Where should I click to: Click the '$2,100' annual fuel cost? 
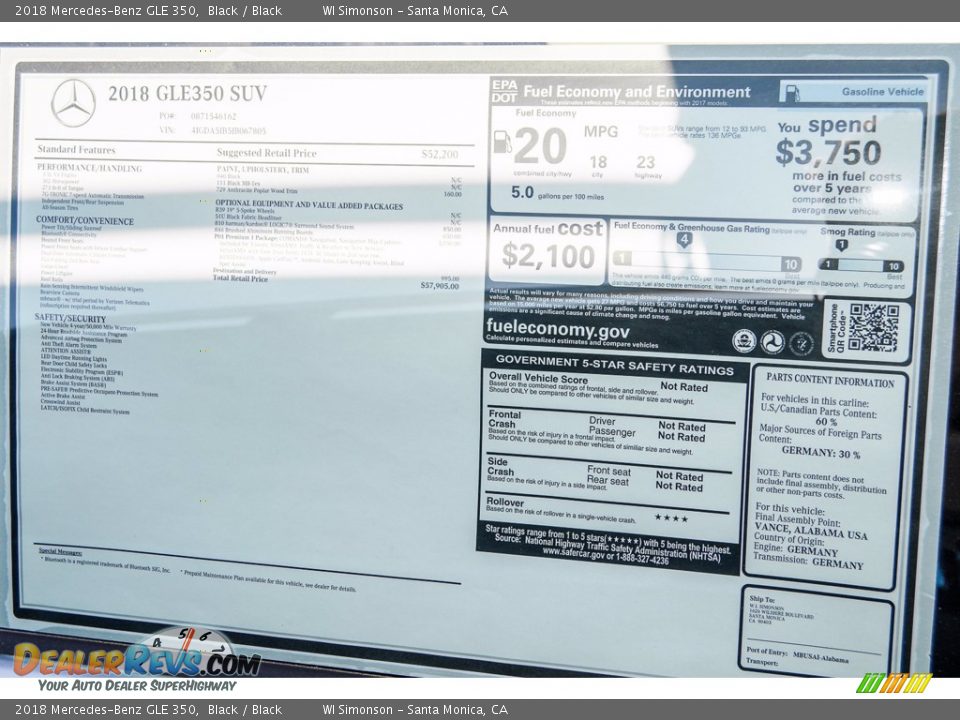(x=548, y=256)
